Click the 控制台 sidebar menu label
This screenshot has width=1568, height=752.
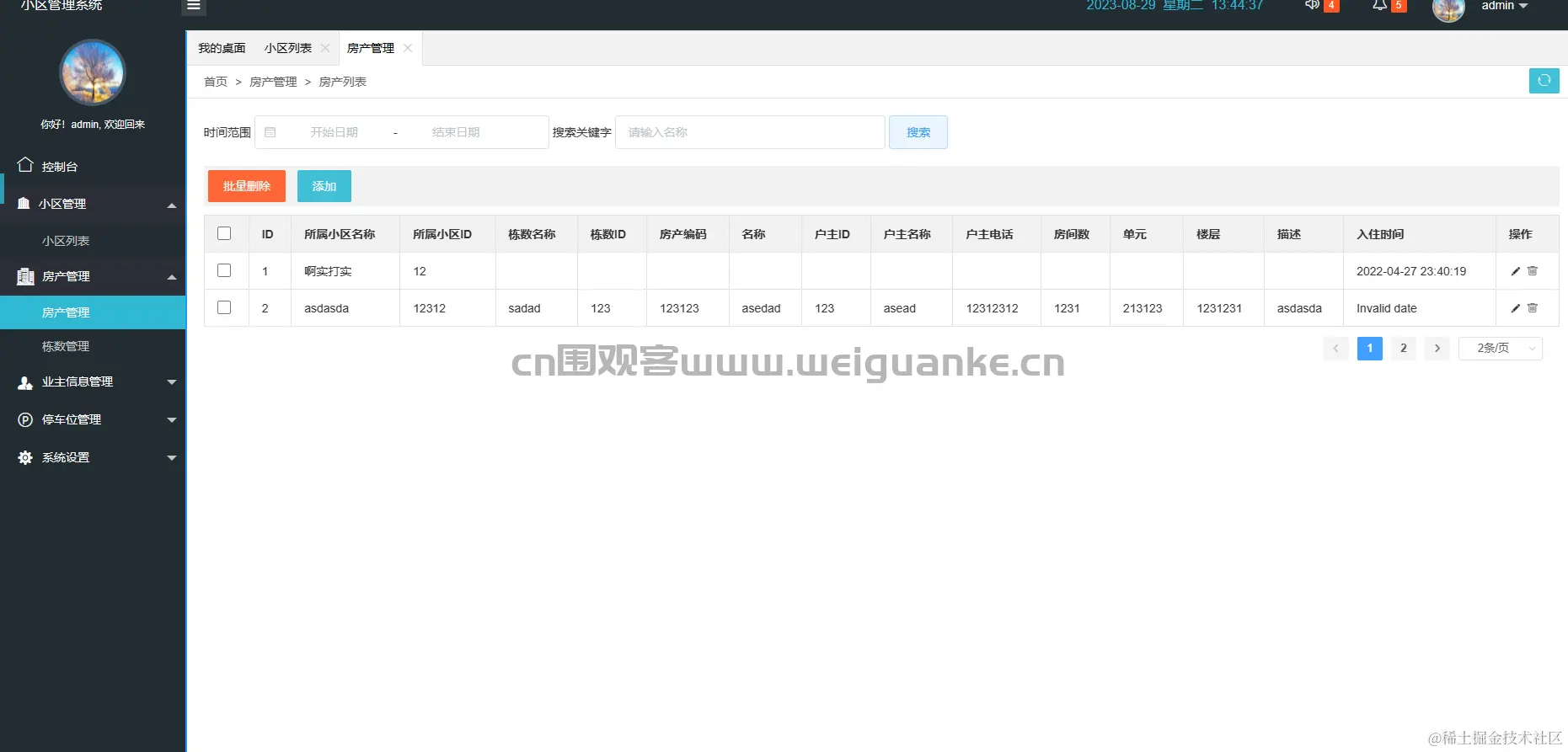pyautogui.click(x=60, y=167)
